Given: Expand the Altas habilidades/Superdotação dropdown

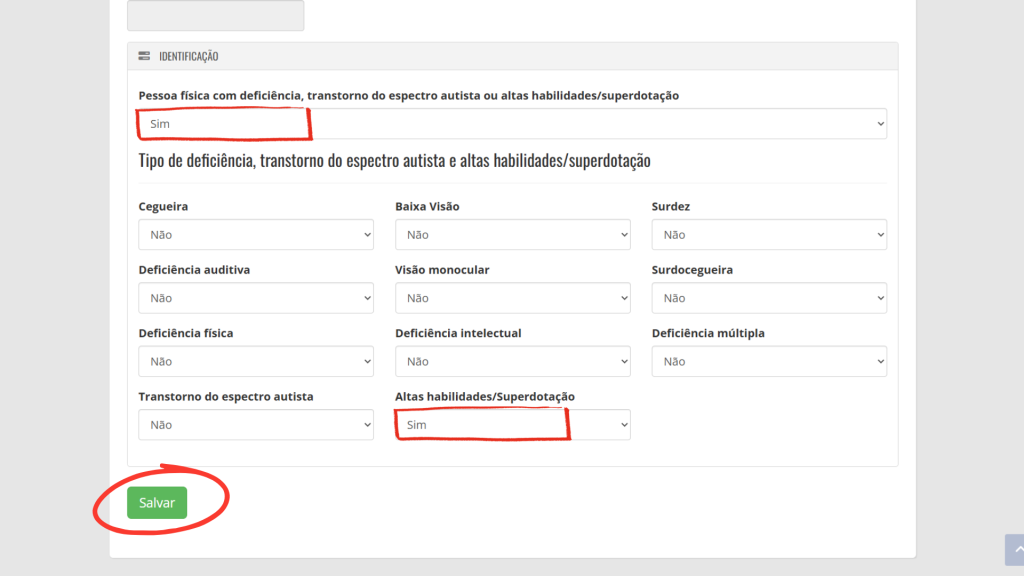Looking at the screenshot, I should click(512, 425).
